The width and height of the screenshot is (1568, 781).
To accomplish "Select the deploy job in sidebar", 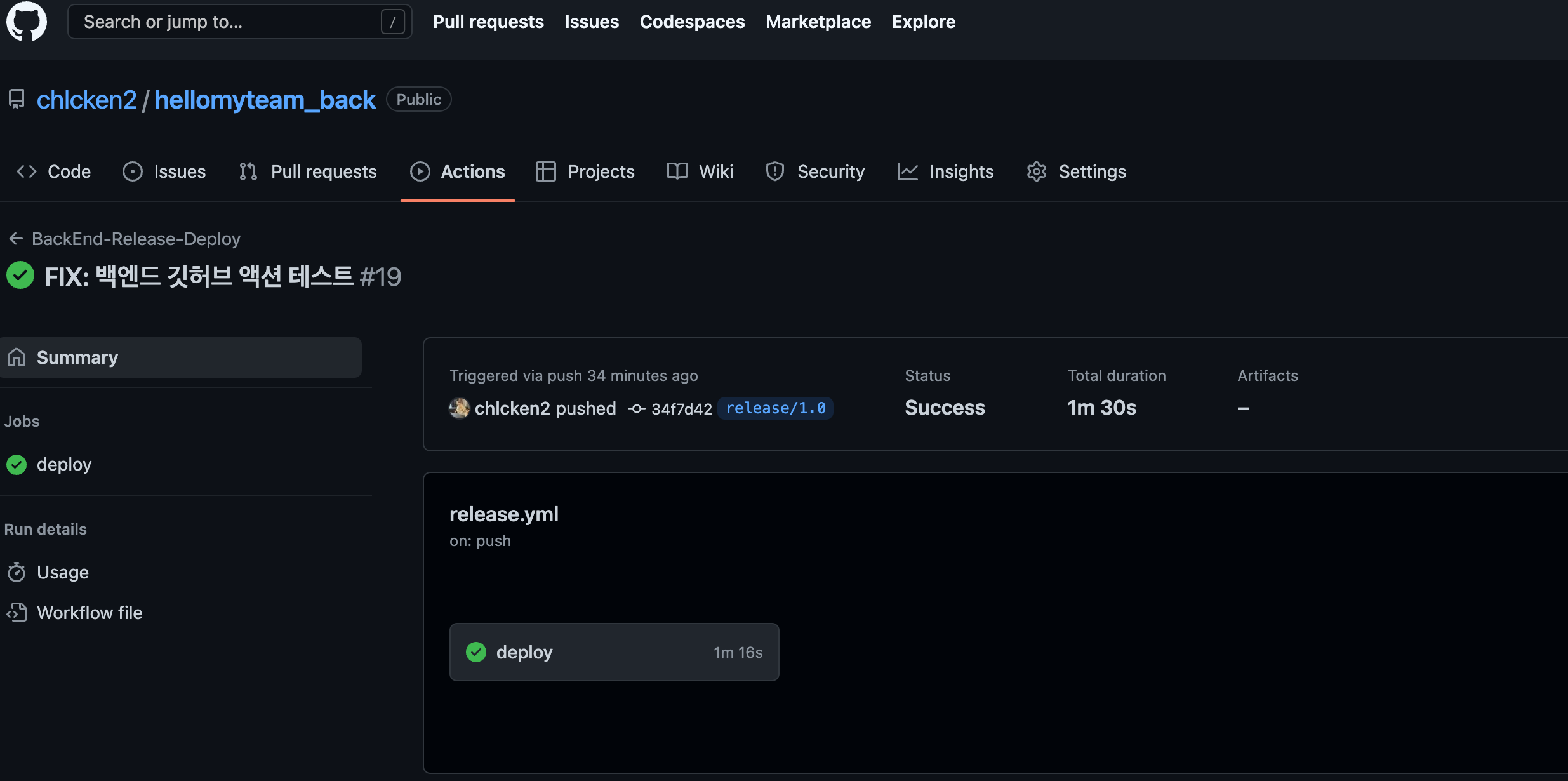I will point(63,464).
